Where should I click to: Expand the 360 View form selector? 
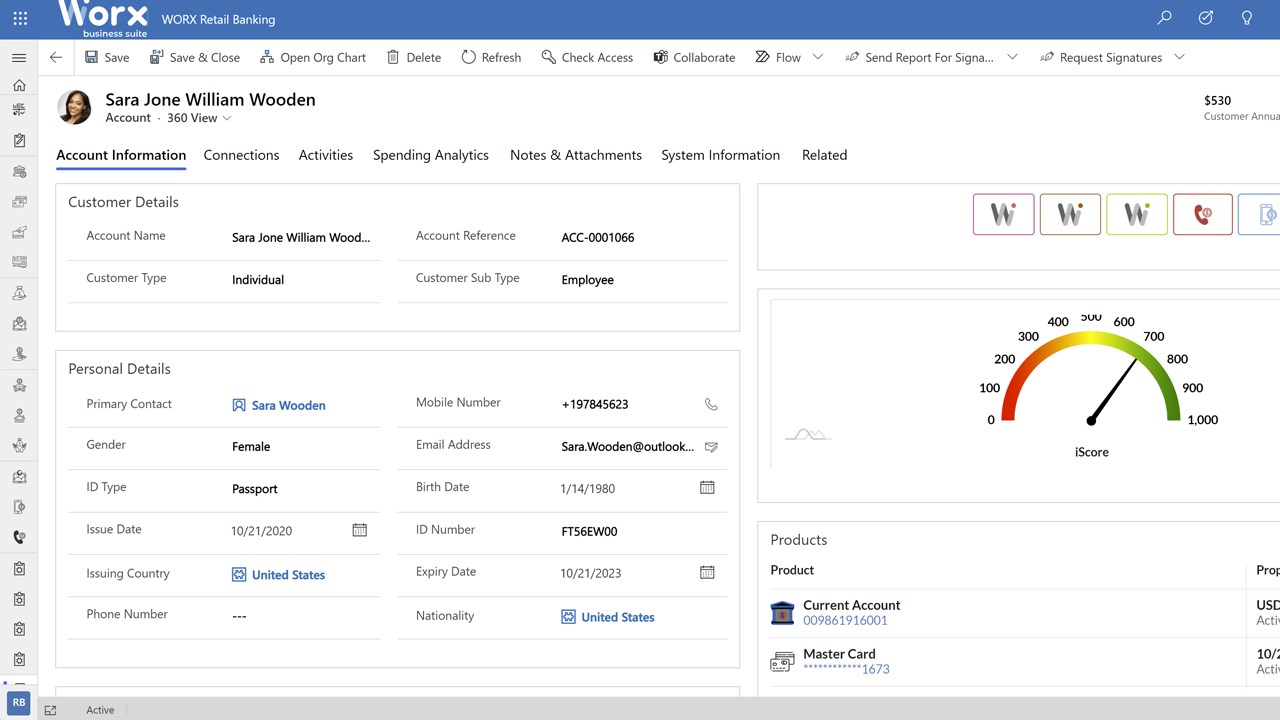[x=227, y=118]
